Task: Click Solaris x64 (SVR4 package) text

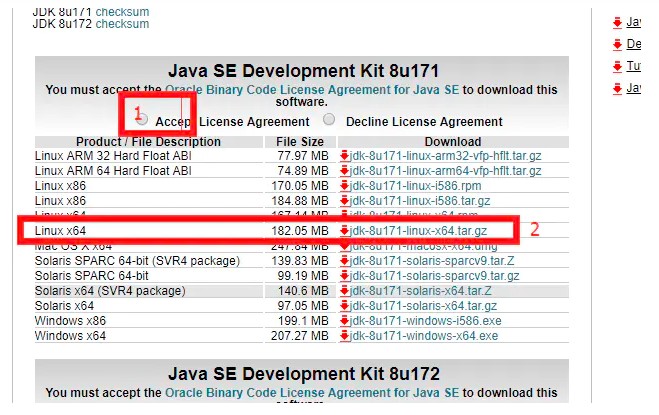Action: [x=110, y=291]
